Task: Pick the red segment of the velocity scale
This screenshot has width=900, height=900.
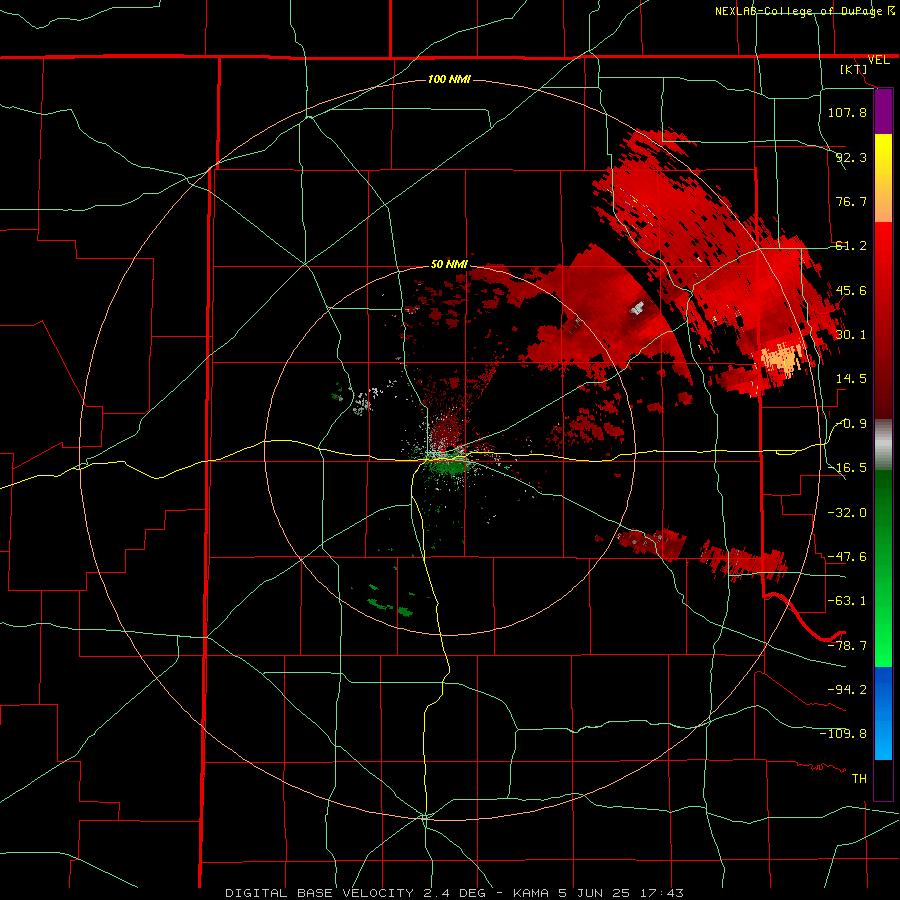Action: coord(883,320)
